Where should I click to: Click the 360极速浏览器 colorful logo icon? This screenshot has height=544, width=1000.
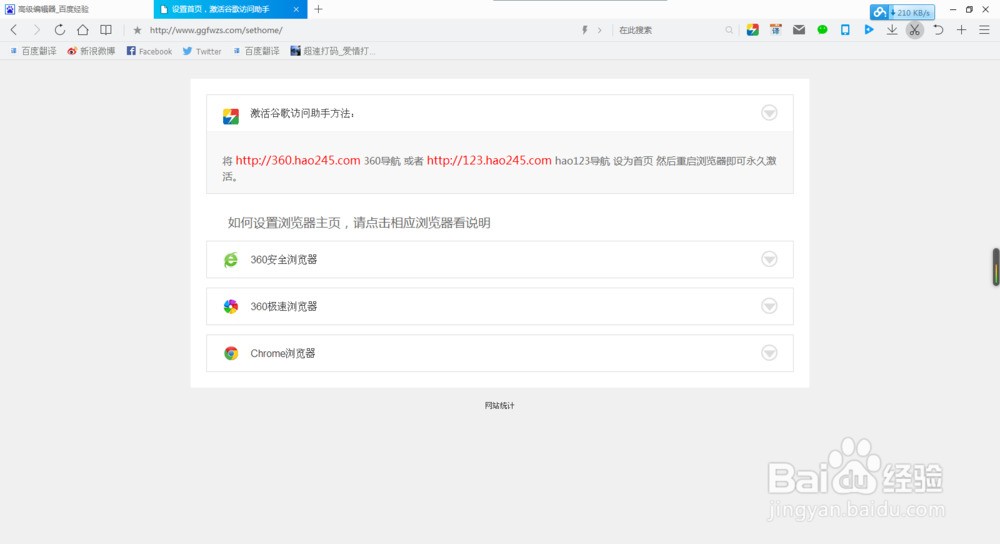(x=231, y=306)
